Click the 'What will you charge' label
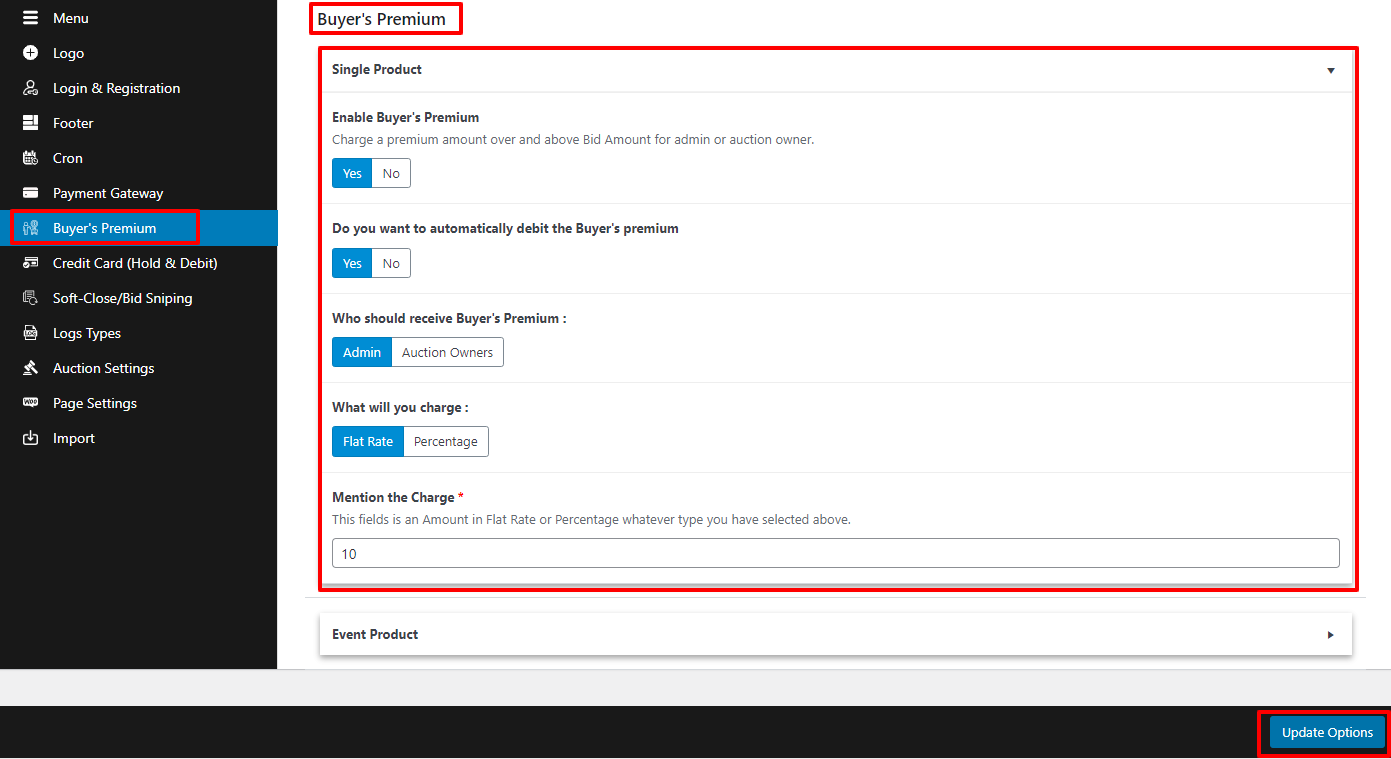The image size is (1391, 759). tap(400, 407)
